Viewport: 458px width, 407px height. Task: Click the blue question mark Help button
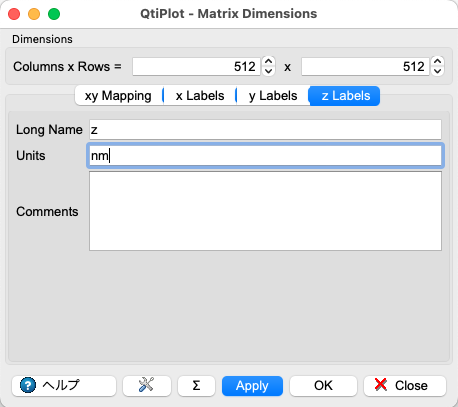pos(64,386)
